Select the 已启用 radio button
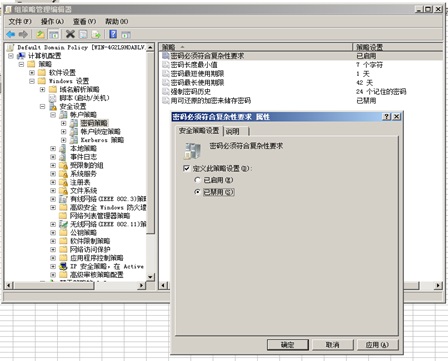This screenshot has height=361, width=448. pyautogui.click(x=197, y=180)
